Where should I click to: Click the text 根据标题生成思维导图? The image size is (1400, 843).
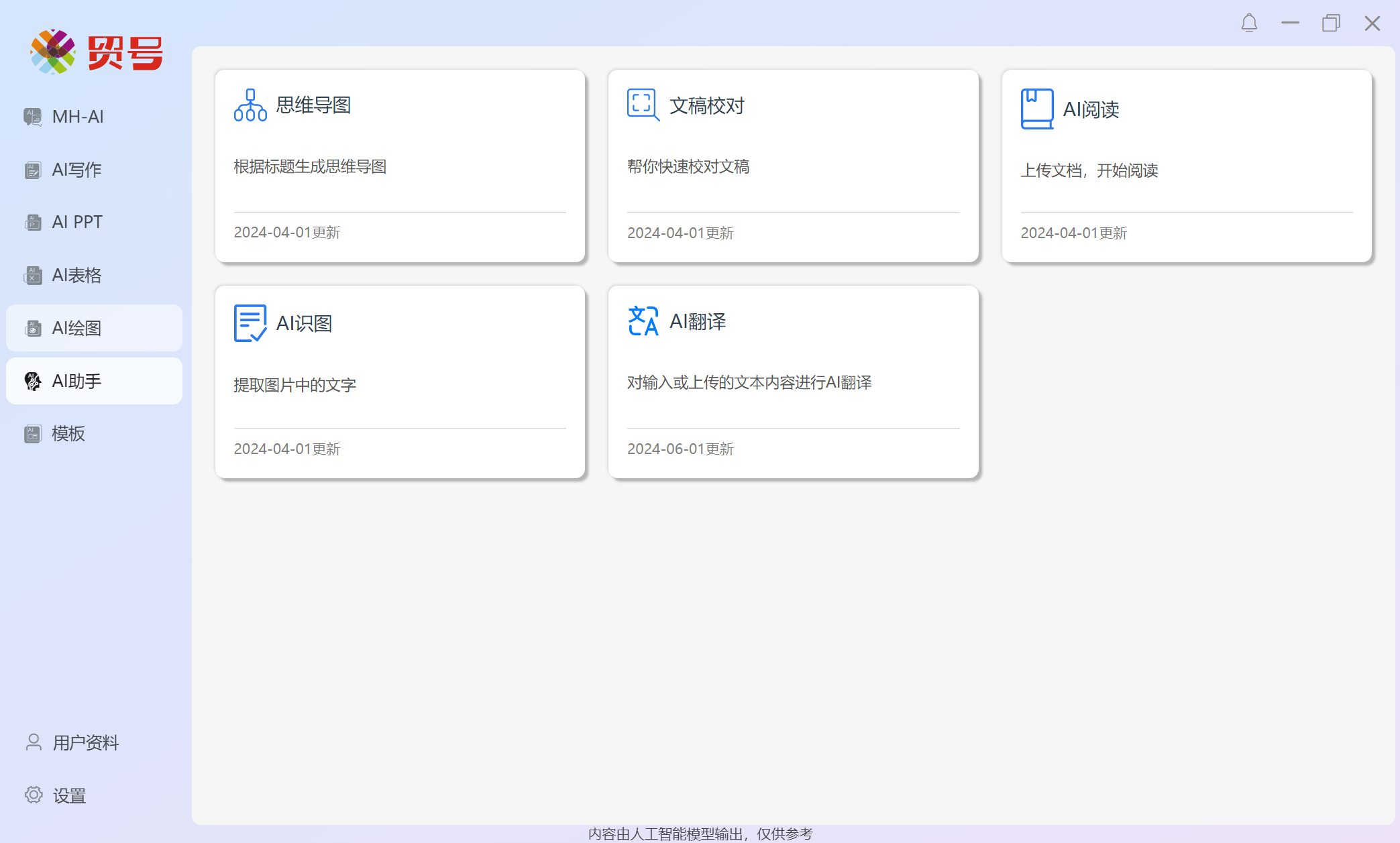tap(310, 167)
